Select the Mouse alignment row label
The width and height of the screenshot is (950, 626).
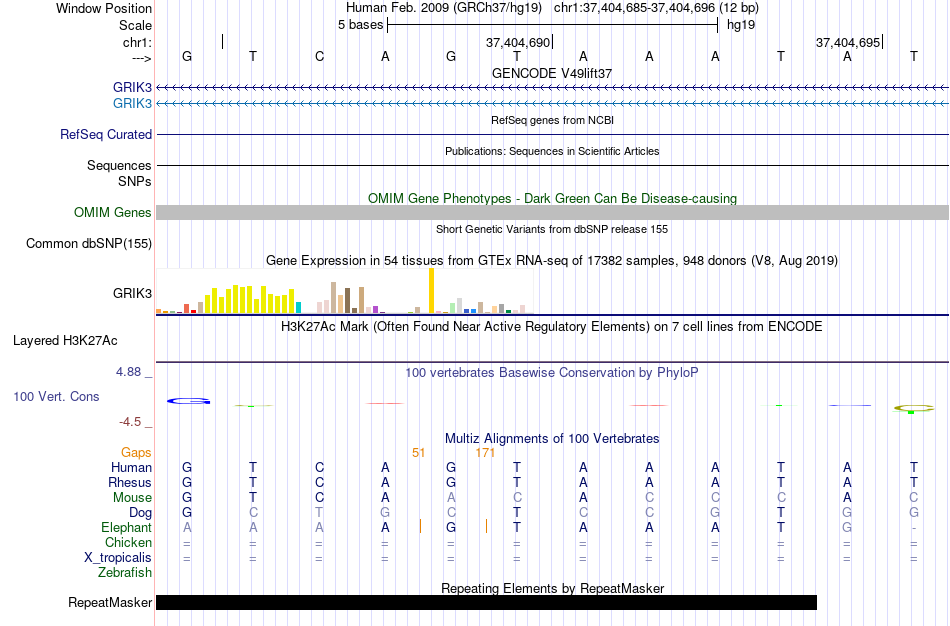click(132, 498)
